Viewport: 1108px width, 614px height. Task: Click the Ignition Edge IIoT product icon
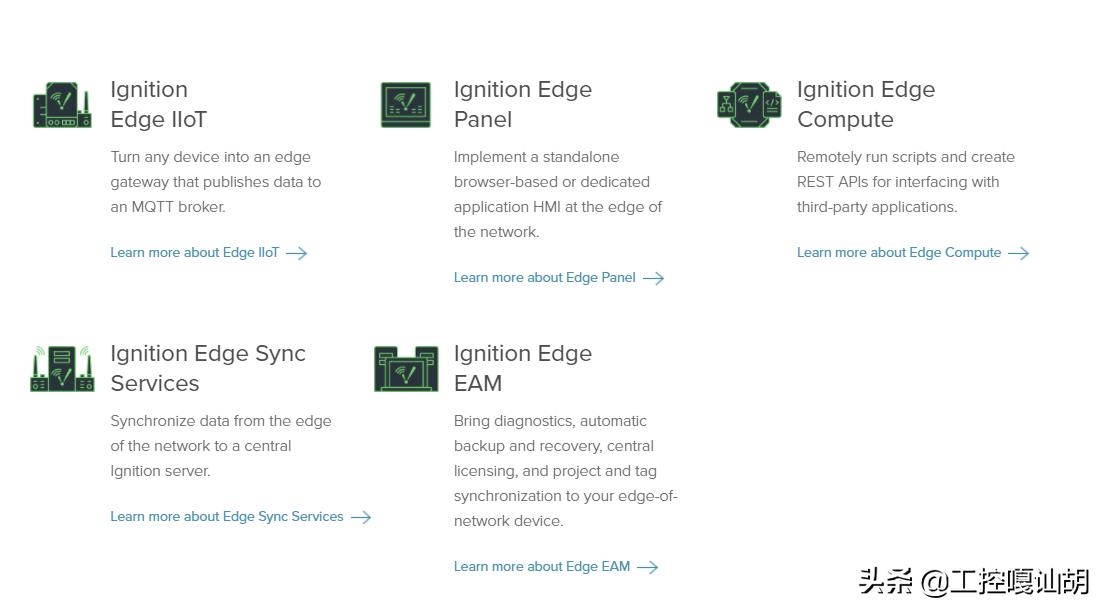coord(62,105)
